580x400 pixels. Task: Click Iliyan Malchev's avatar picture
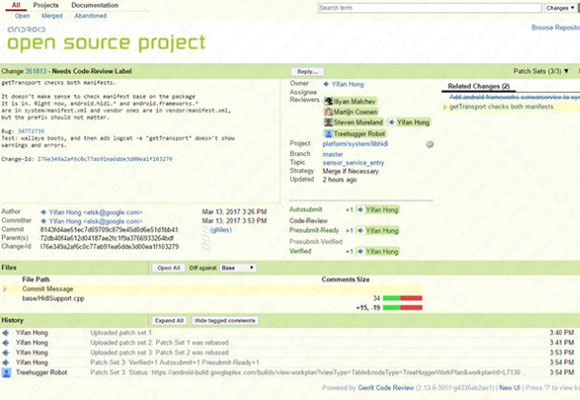[x=328, y=101]
